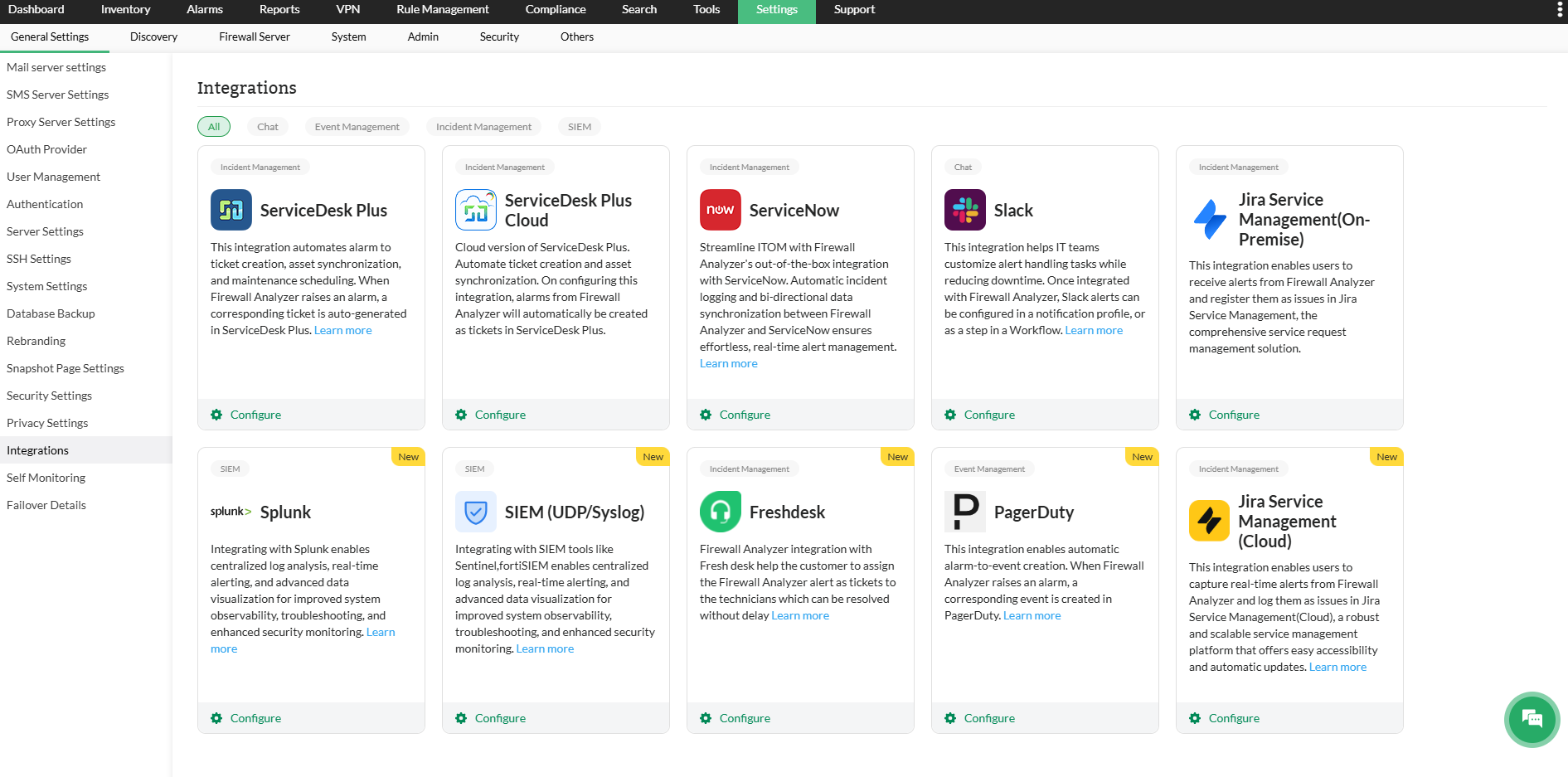Click the Freshdesk headset logo icon
This screenshot has width=1568, height=777.
coord(721,512)
